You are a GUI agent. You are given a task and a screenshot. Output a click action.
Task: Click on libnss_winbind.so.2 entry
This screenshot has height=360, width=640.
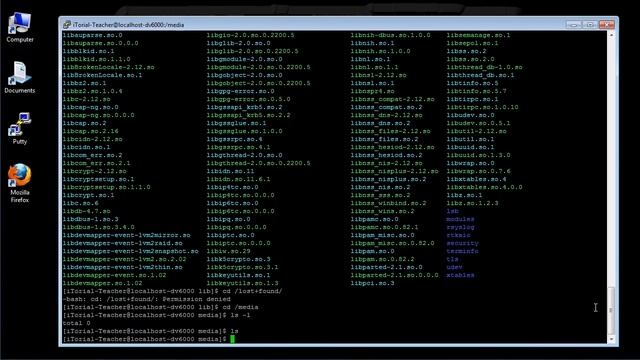pos(388,203)
